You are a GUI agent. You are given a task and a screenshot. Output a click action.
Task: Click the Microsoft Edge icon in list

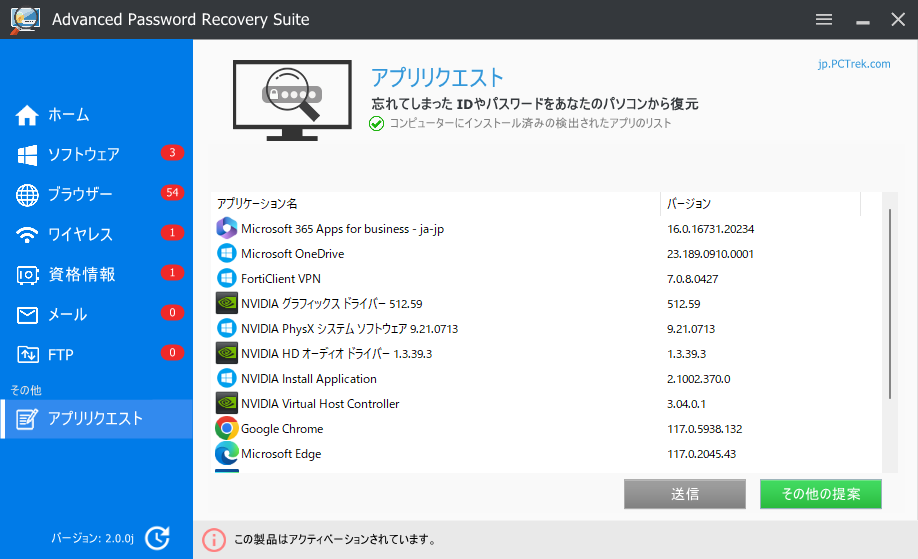226,454
